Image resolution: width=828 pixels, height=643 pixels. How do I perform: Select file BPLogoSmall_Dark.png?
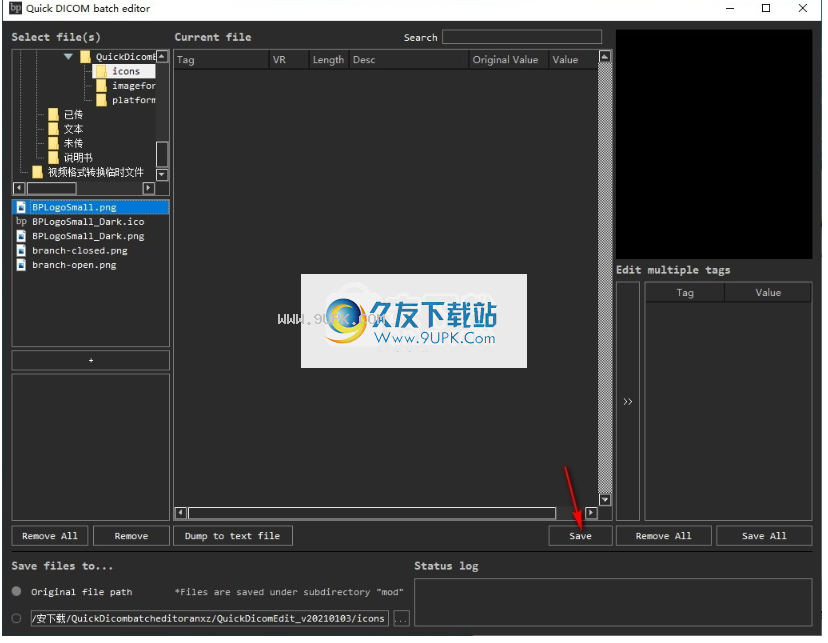tap(88, 236)
